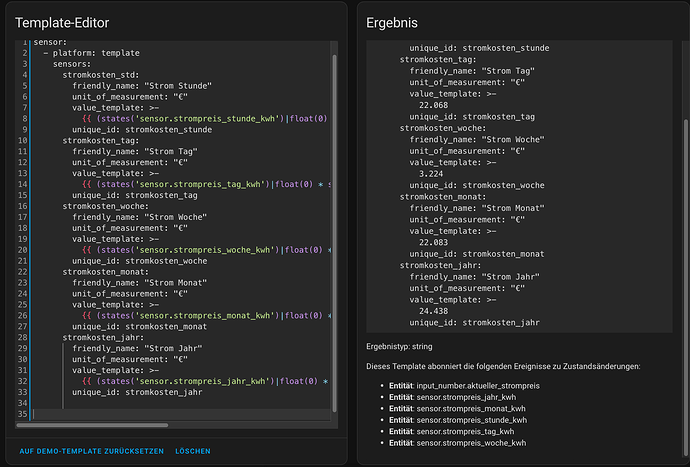The image size is (690, 467).
Task: Click the strompreis_stunde_kwh template line
Action: [205, 118]
